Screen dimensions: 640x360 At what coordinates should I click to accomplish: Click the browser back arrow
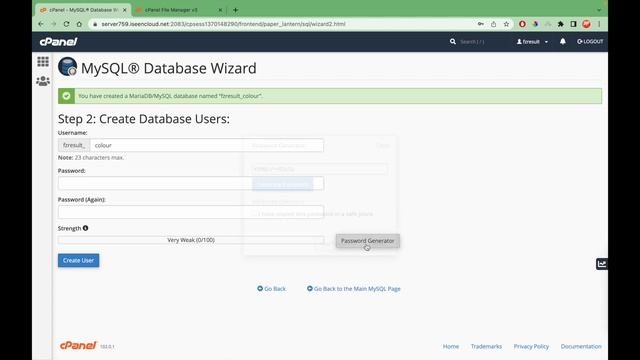41,24
